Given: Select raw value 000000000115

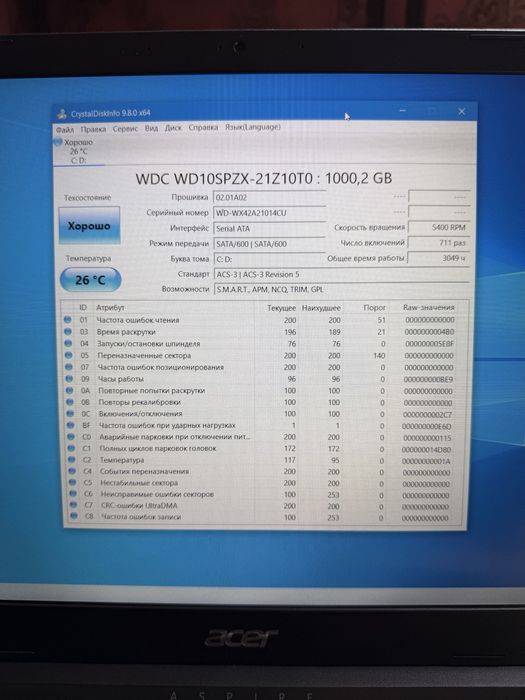Looking at the screenshot, I should click(x=427, y=438).
